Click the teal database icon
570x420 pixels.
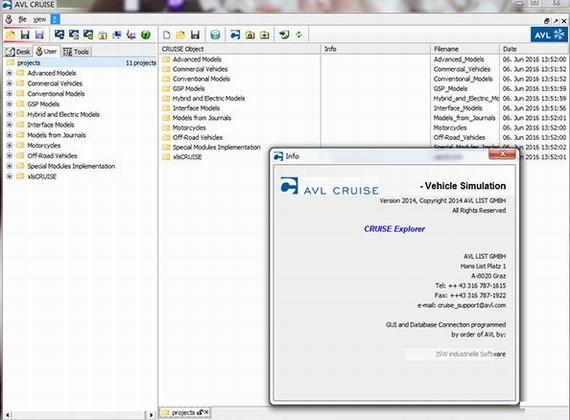(x=215, y=35)
